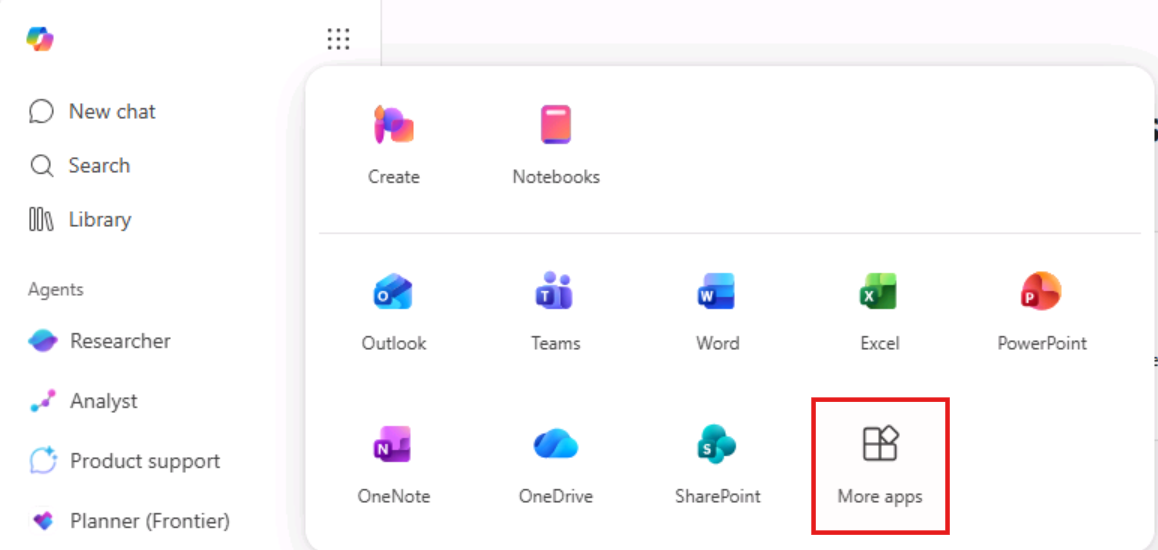Launch PowerPoint from the app panel
1158x550 pixels.
click(1042, 312)
